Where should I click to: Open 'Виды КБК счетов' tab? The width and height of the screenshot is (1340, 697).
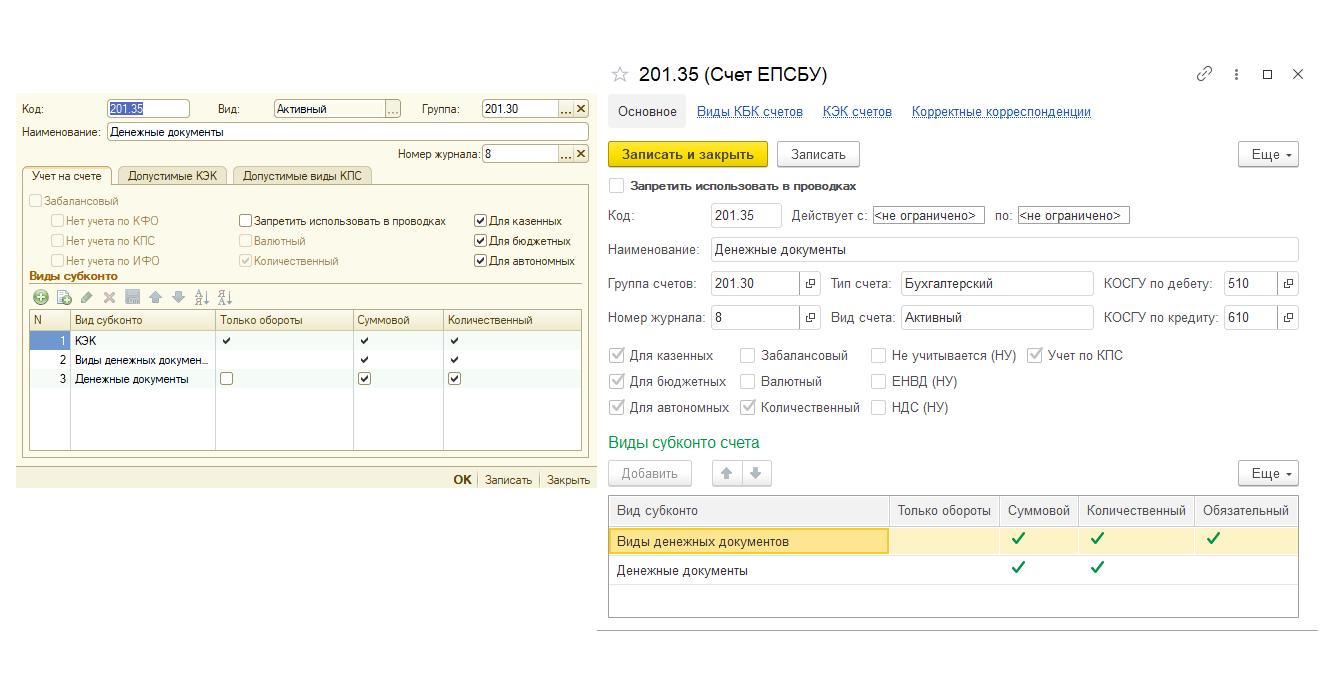pos(749,112)
